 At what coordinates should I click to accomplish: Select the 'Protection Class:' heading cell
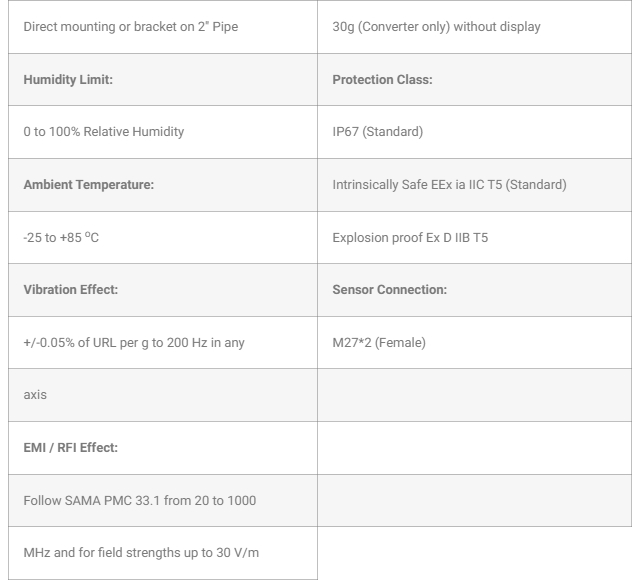point(382,80)
